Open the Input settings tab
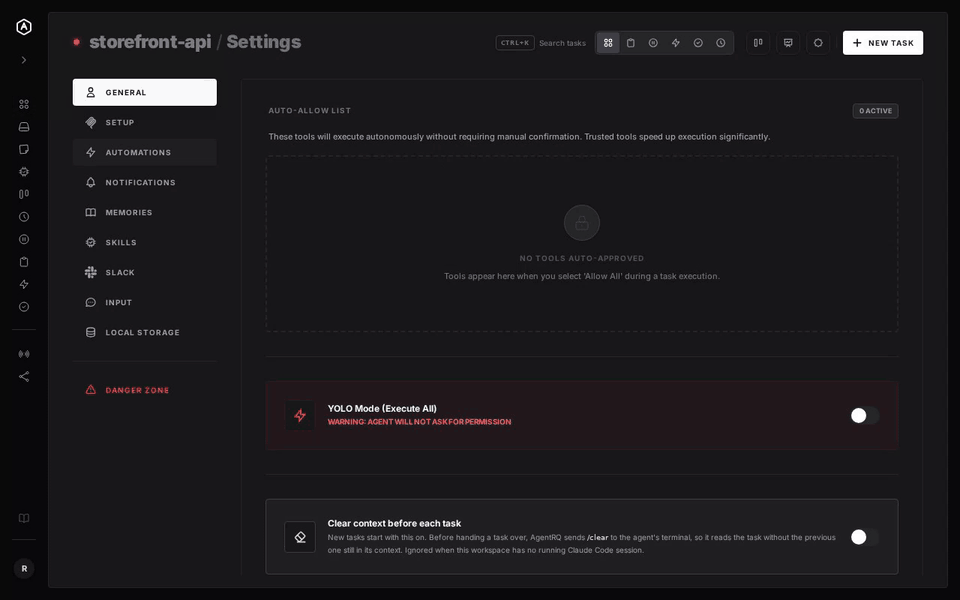The width and height of the screenshot is (960, 600). (x=144, y=302)
